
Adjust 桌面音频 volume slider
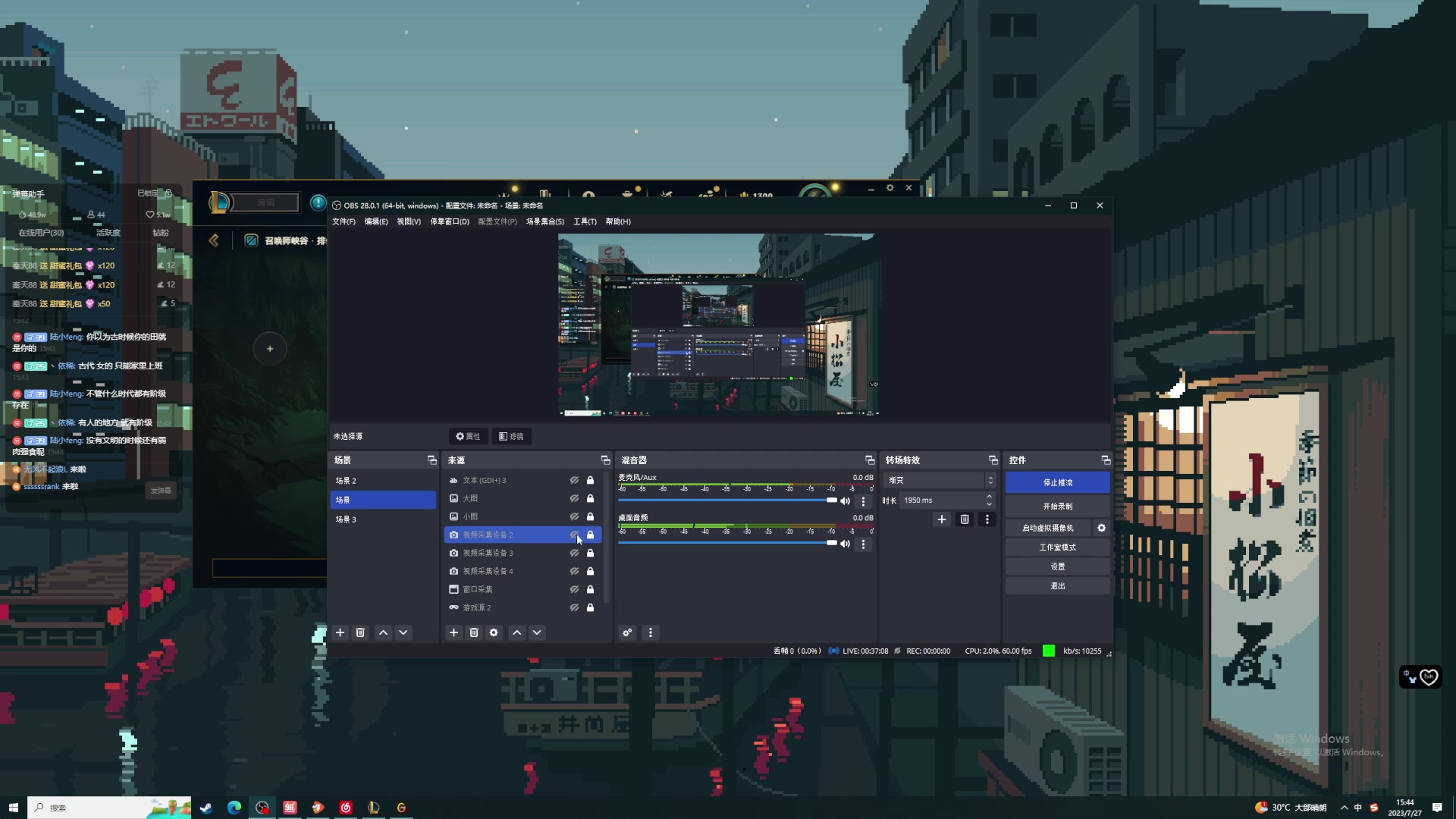[x=727, y=543]
